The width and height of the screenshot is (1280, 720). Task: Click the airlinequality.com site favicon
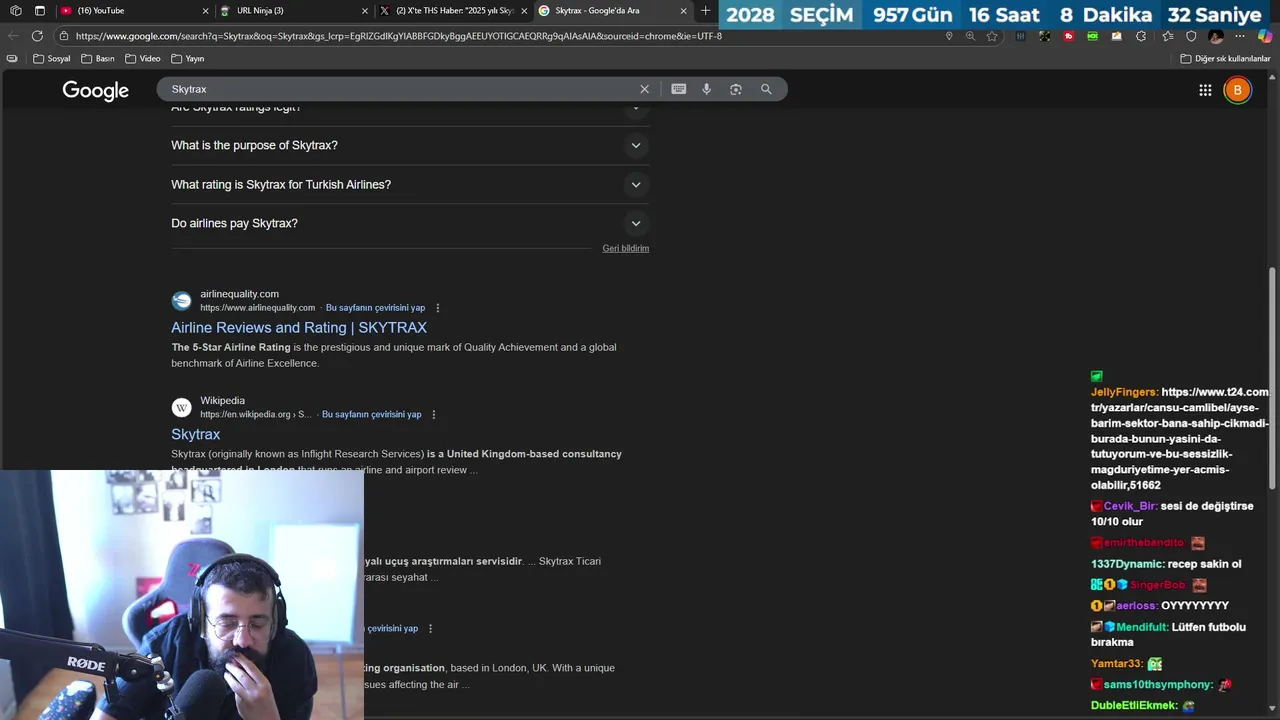coord(181,301)
